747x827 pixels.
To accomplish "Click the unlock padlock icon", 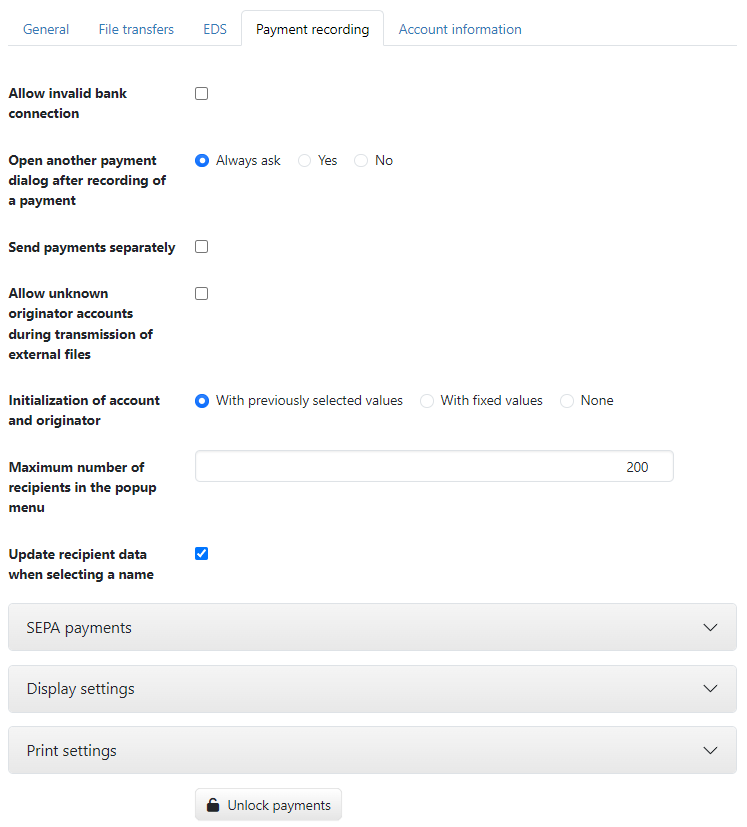I will (213, 805).
